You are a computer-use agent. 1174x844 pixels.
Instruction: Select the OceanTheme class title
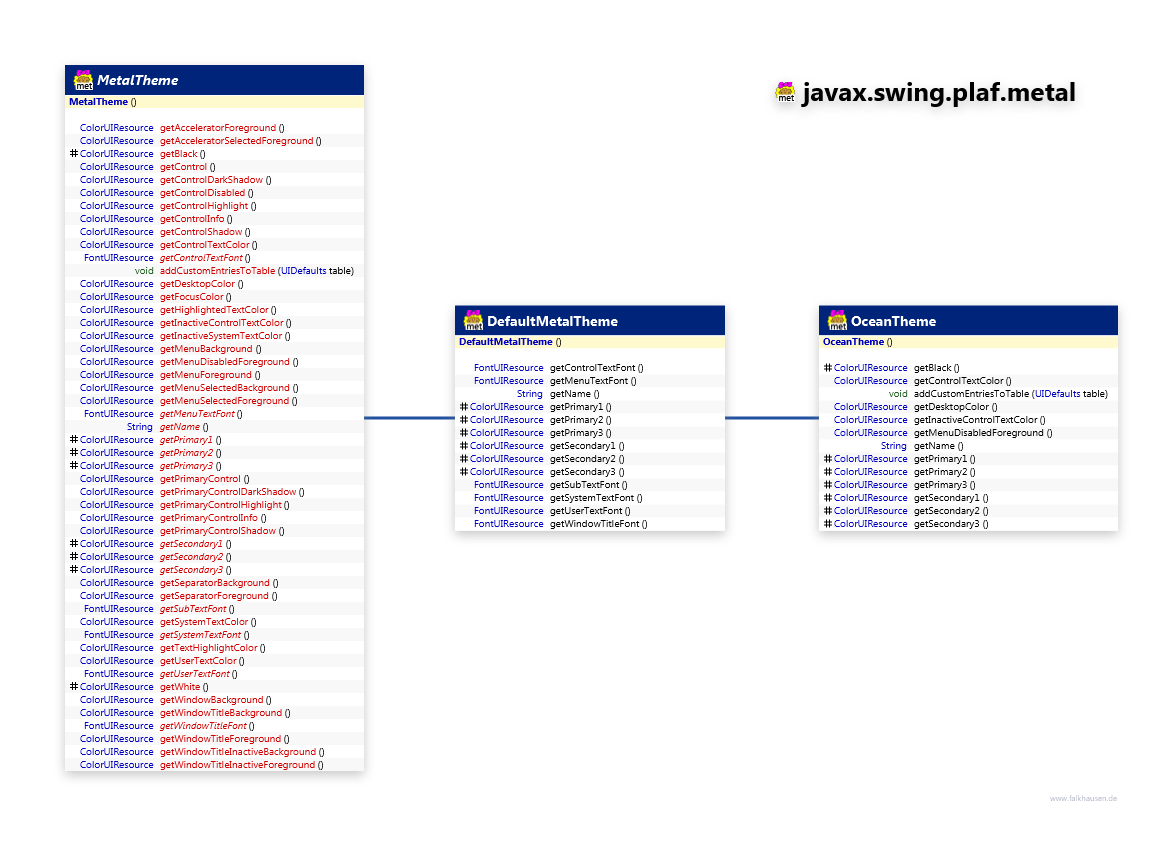893,321
